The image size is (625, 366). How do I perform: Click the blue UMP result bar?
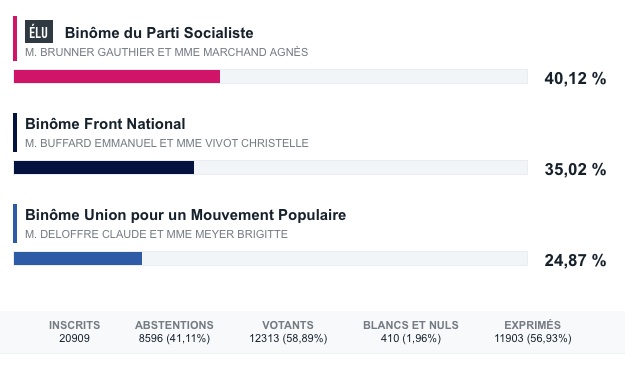pos(78,258)
